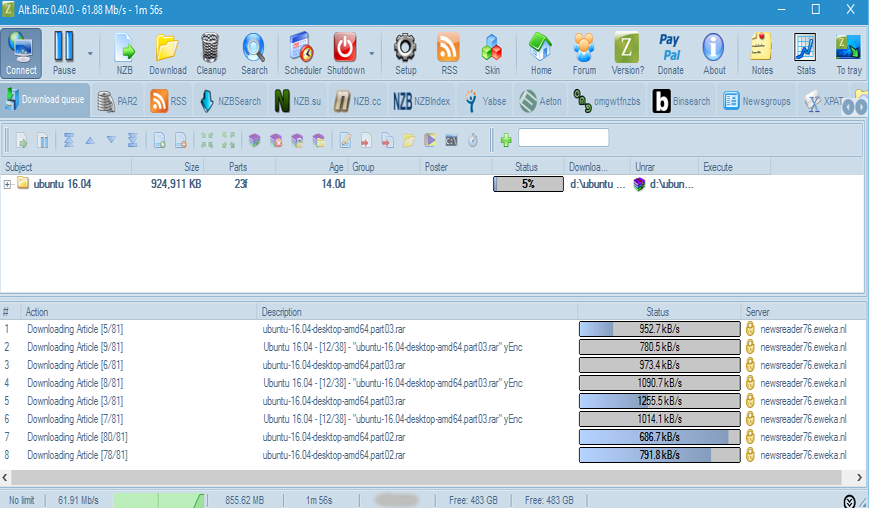Open the Binsearch tab
Viewport: 869px width, 508px height.
tap(681, 101)
